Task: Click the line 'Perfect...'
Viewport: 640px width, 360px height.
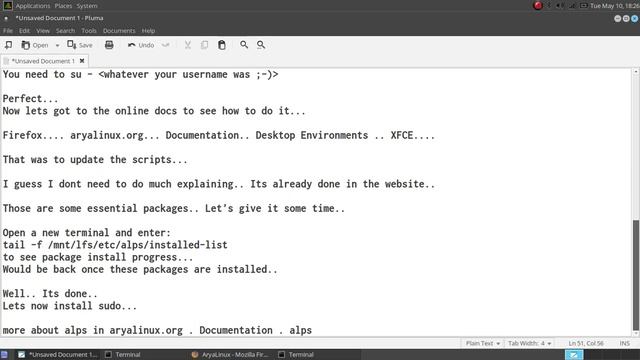Action: pyautogui.click(x=31, y=99)
